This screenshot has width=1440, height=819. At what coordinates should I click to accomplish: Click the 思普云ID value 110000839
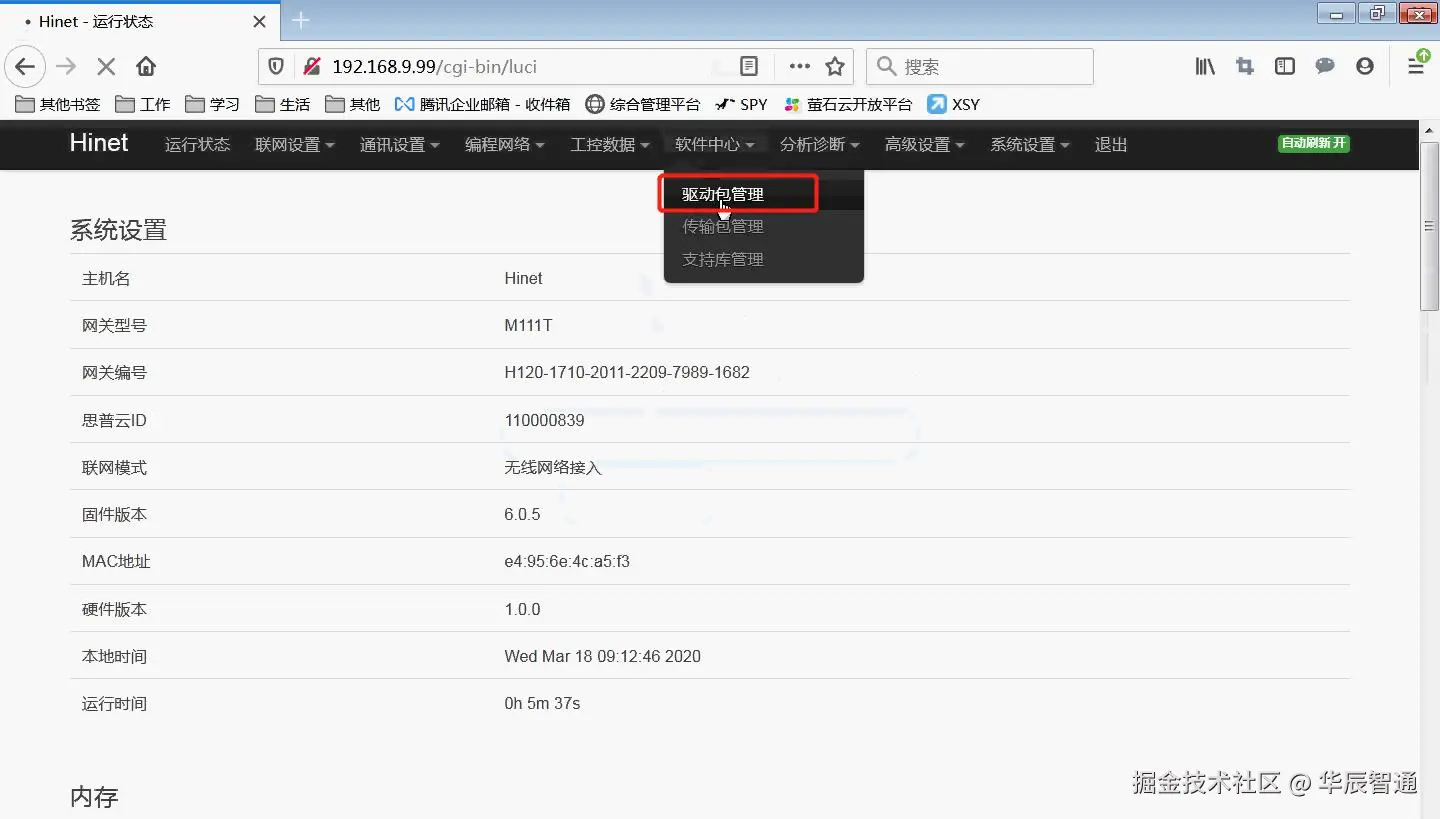(544, 420)
